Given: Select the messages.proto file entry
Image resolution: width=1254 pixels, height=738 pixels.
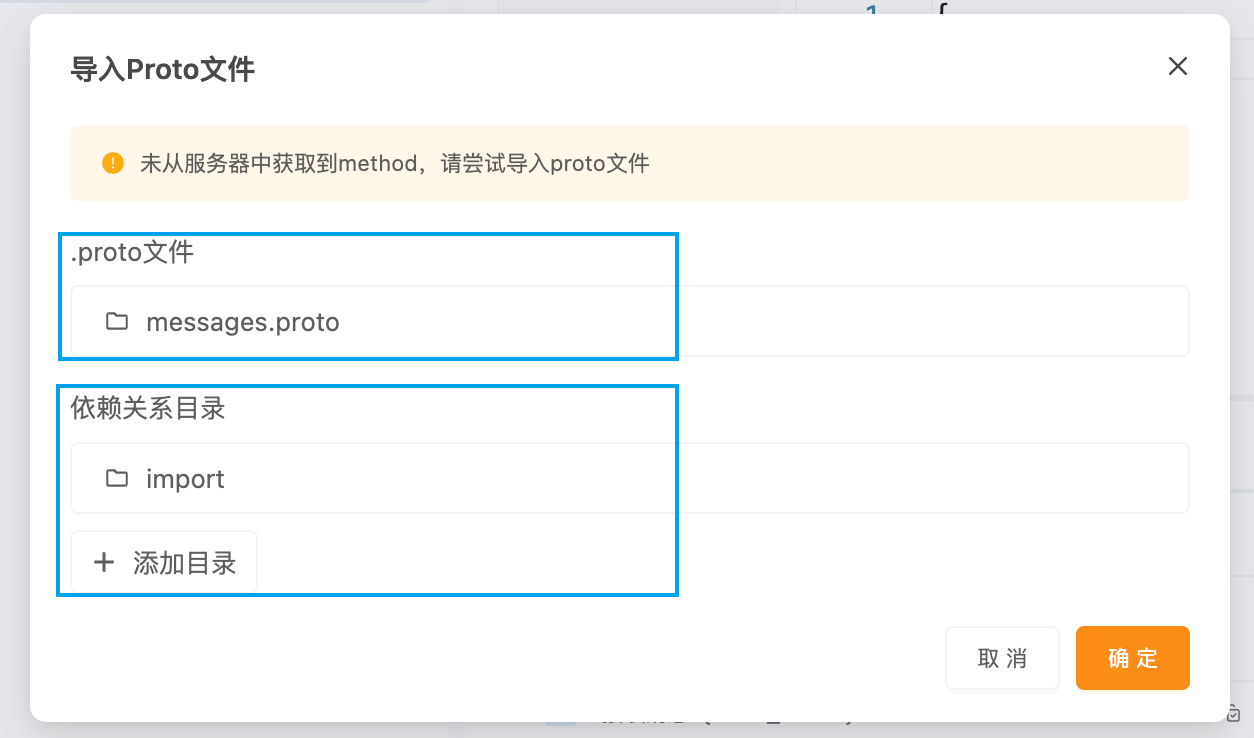Looking at the screenshot, I should point(243,321).
